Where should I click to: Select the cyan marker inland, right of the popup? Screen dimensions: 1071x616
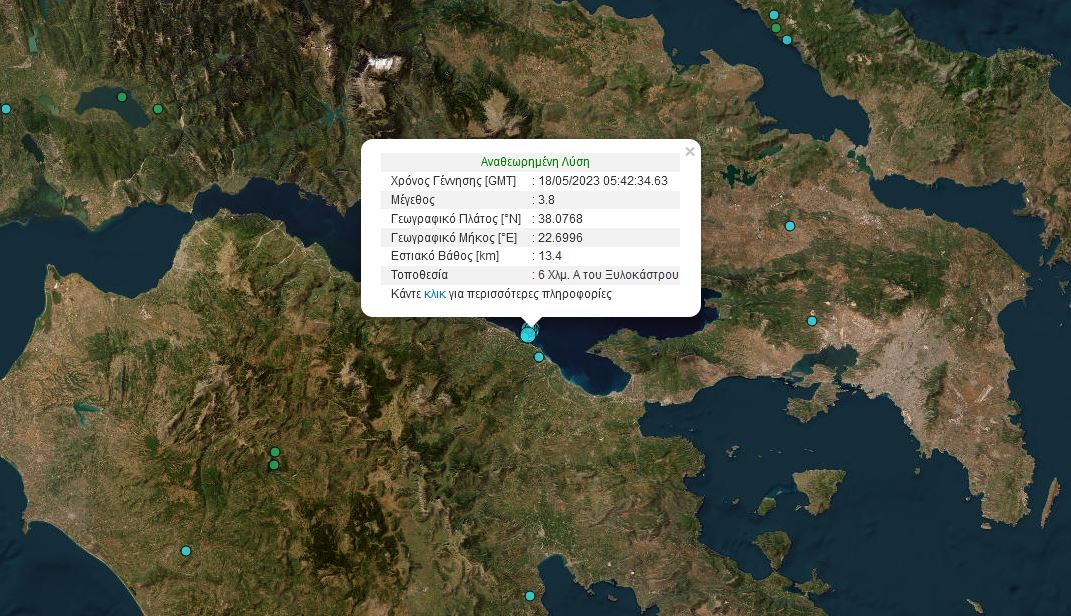pyautogui.click(x=790, y=226)
